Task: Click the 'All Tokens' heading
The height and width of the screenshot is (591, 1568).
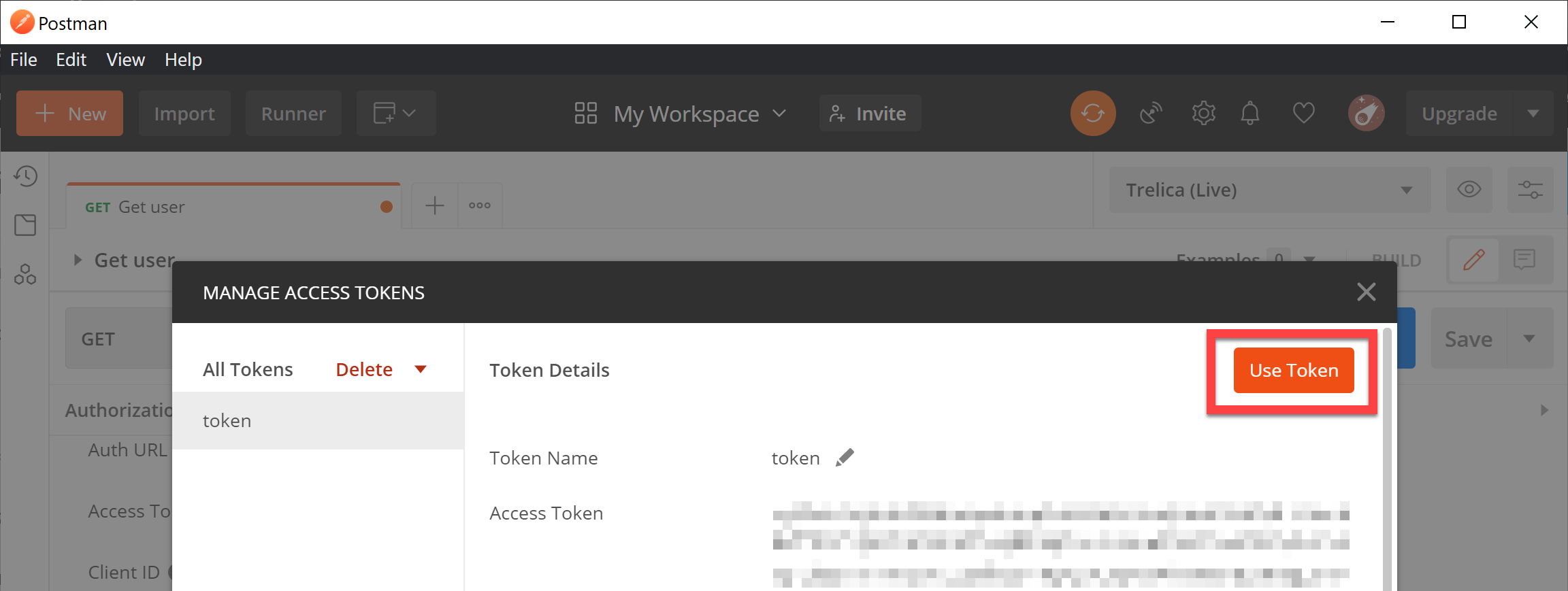Action: [x=248, y=369]
